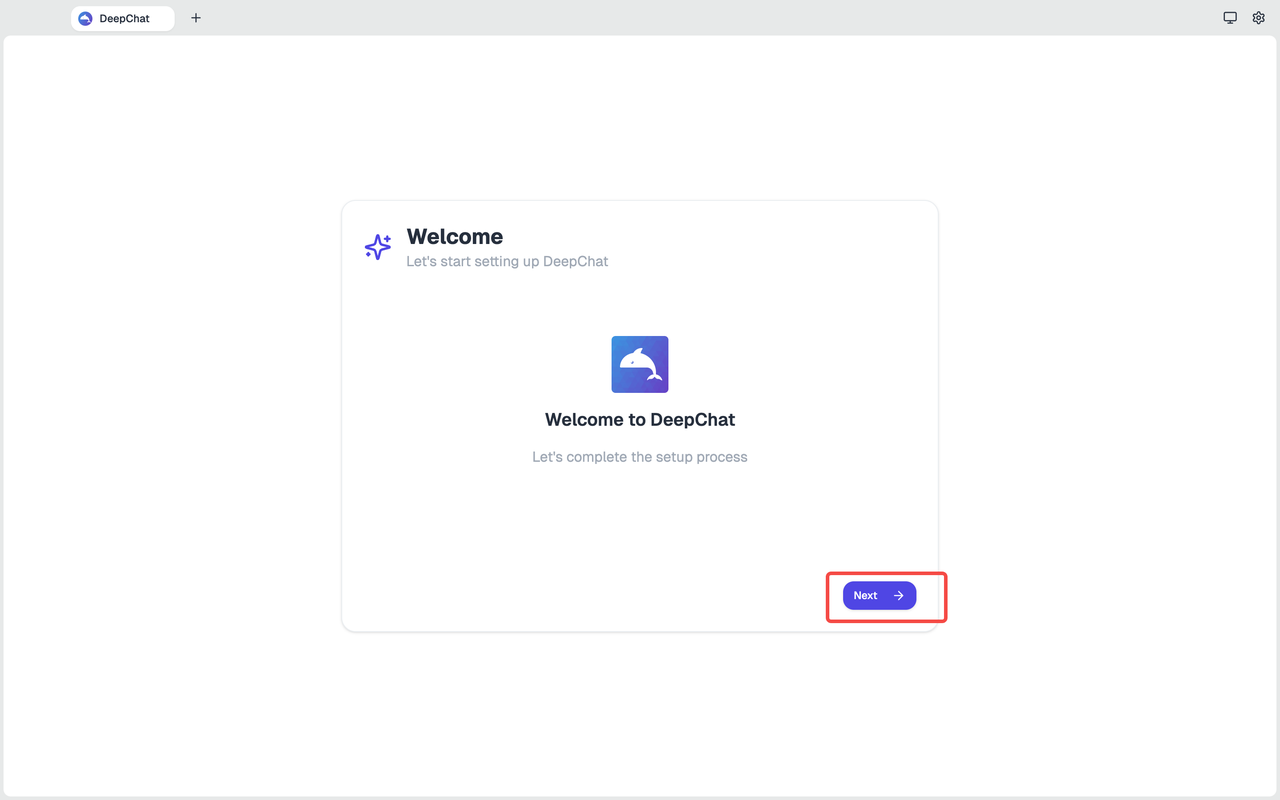
Task: Select the DeepChat tab label text
Action: [x=124, y=18]
